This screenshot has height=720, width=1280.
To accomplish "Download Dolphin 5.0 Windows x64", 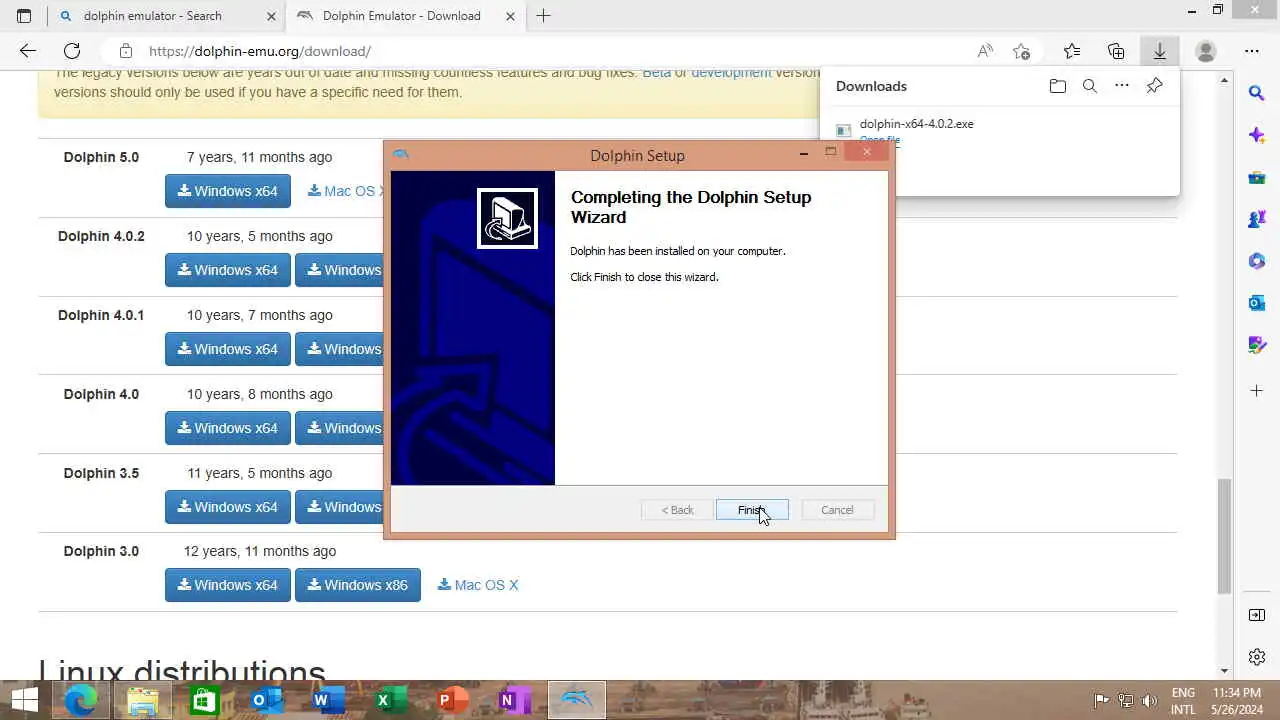I will (x=228, y=191).
